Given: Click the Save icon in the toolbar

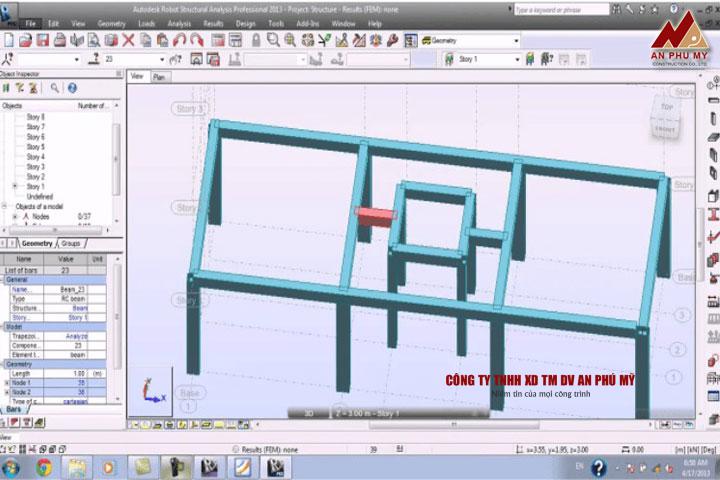Looking at the screenshot, I should pos(43,41).
